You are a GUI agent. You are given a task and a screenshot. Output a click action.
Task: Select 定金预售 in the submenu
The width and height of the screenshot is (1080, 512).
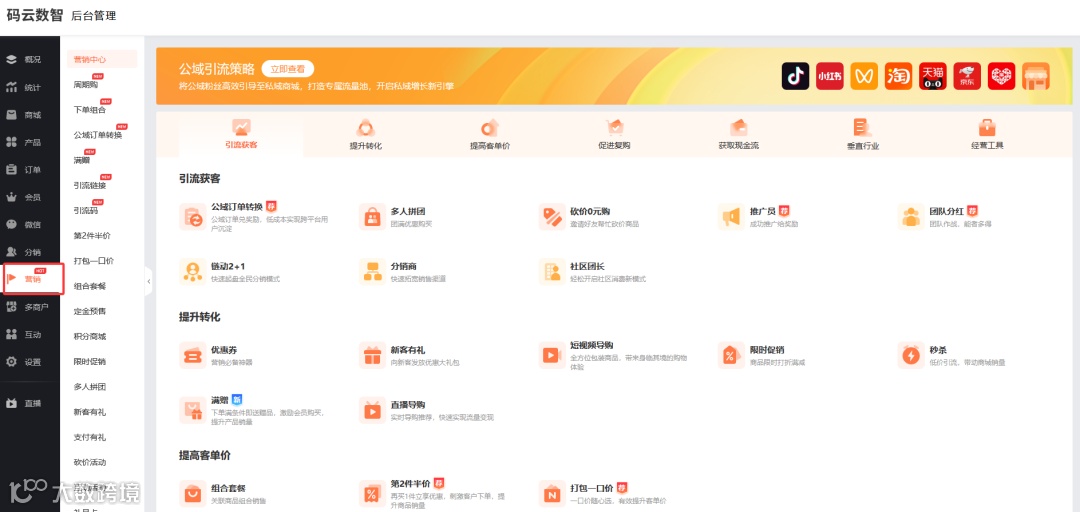pyautogui.click(x=90, y=311)
